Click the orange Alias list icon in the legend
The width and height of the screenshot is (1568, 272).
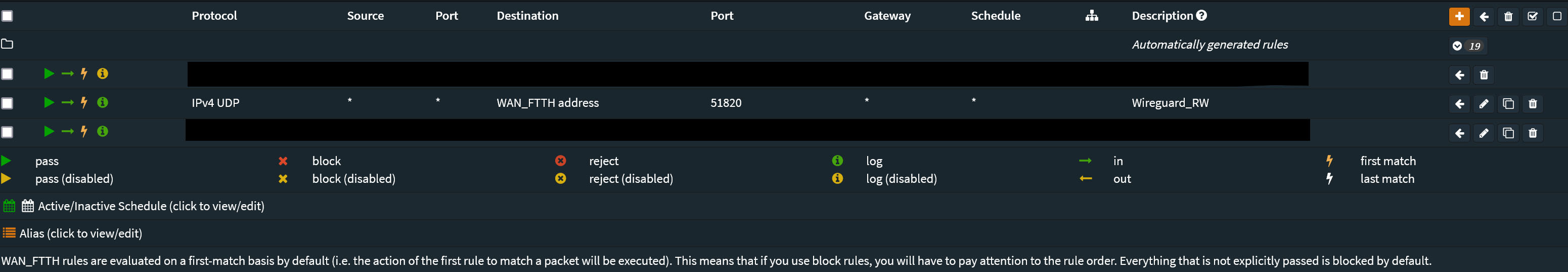point(9,233)
